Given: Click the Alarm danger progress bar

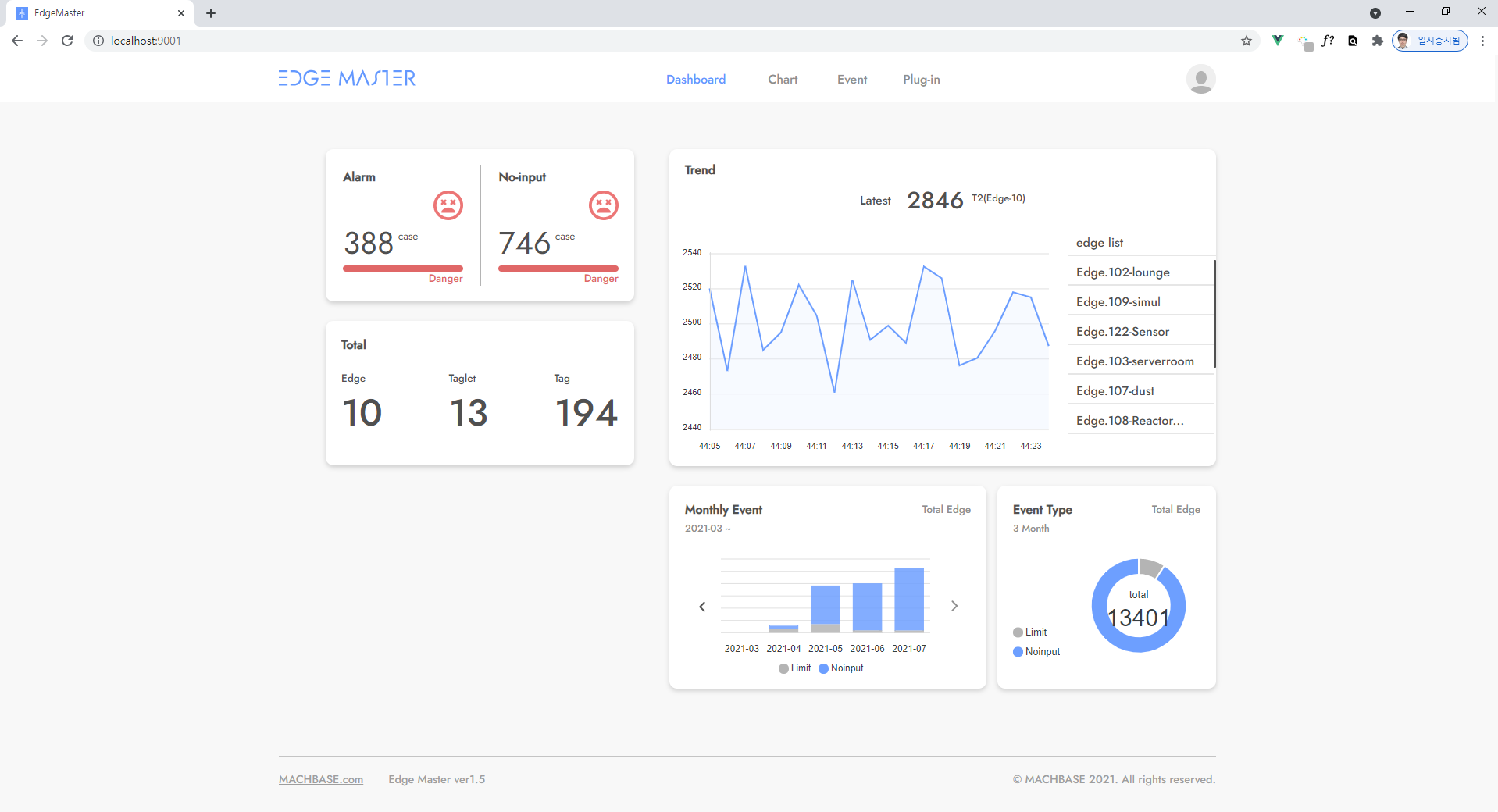Looking at the screenshot, I should coord(403,269).
